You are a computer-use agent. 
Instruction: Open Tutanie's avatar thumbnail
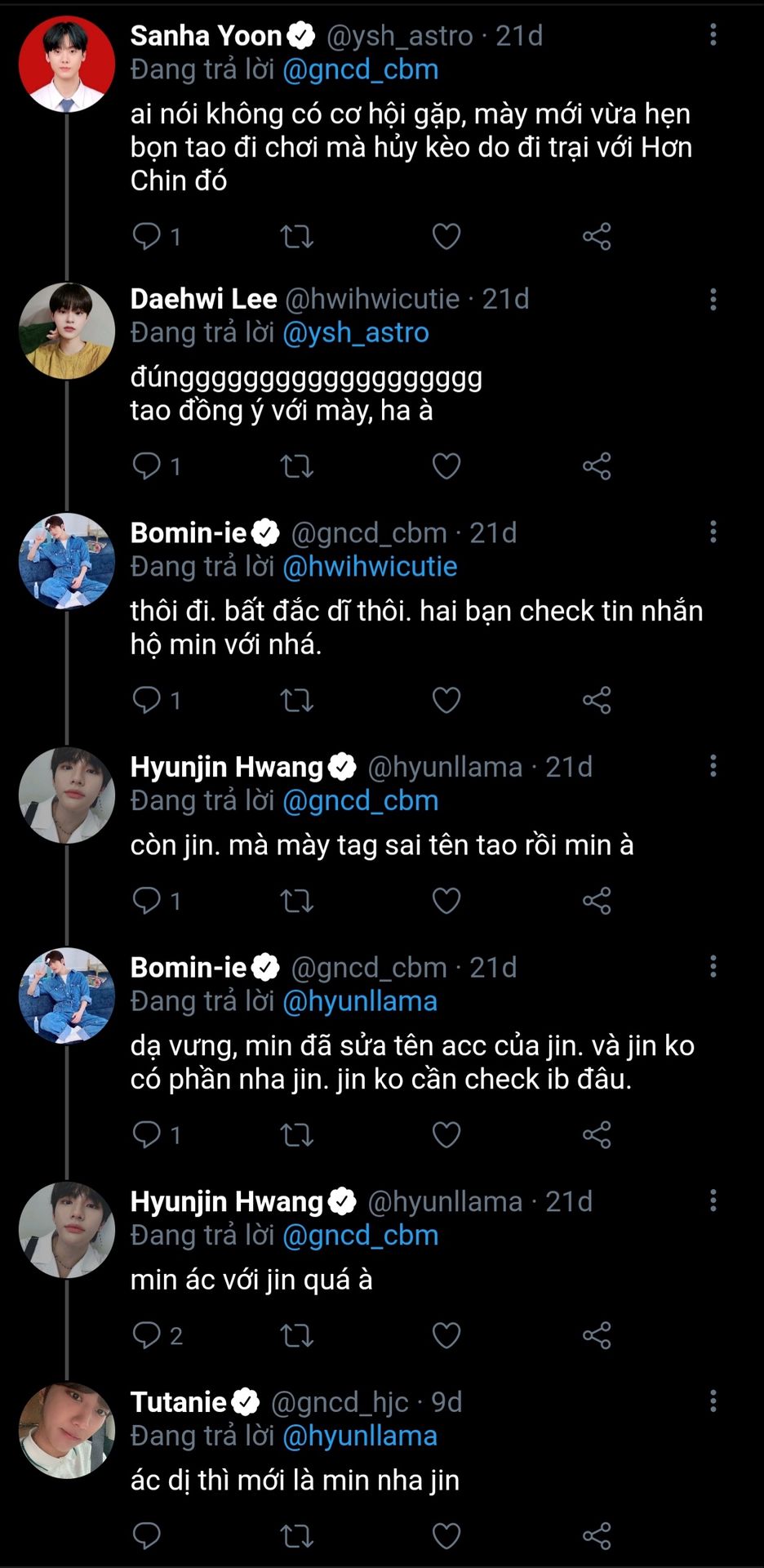pyautogui.click(x=67, y=1430)
